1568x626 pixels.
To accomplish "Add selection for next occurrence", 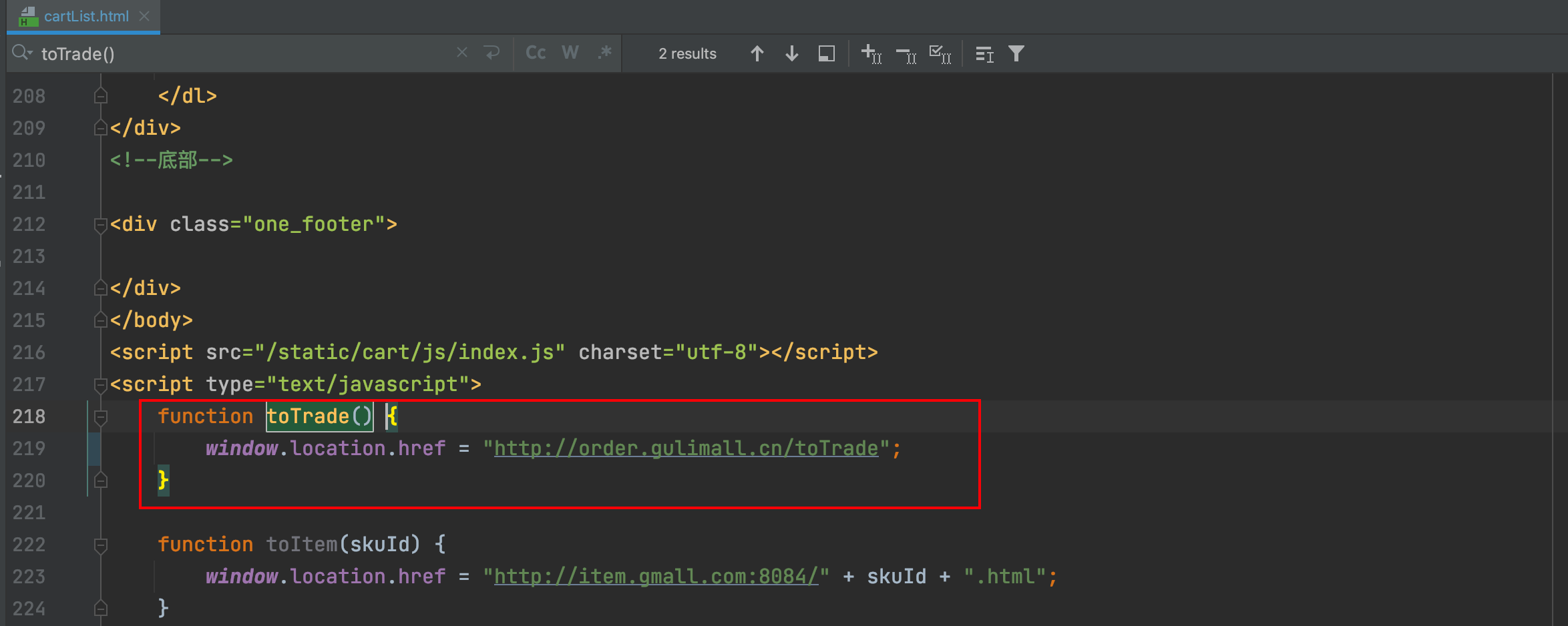I will pos(871,53).
